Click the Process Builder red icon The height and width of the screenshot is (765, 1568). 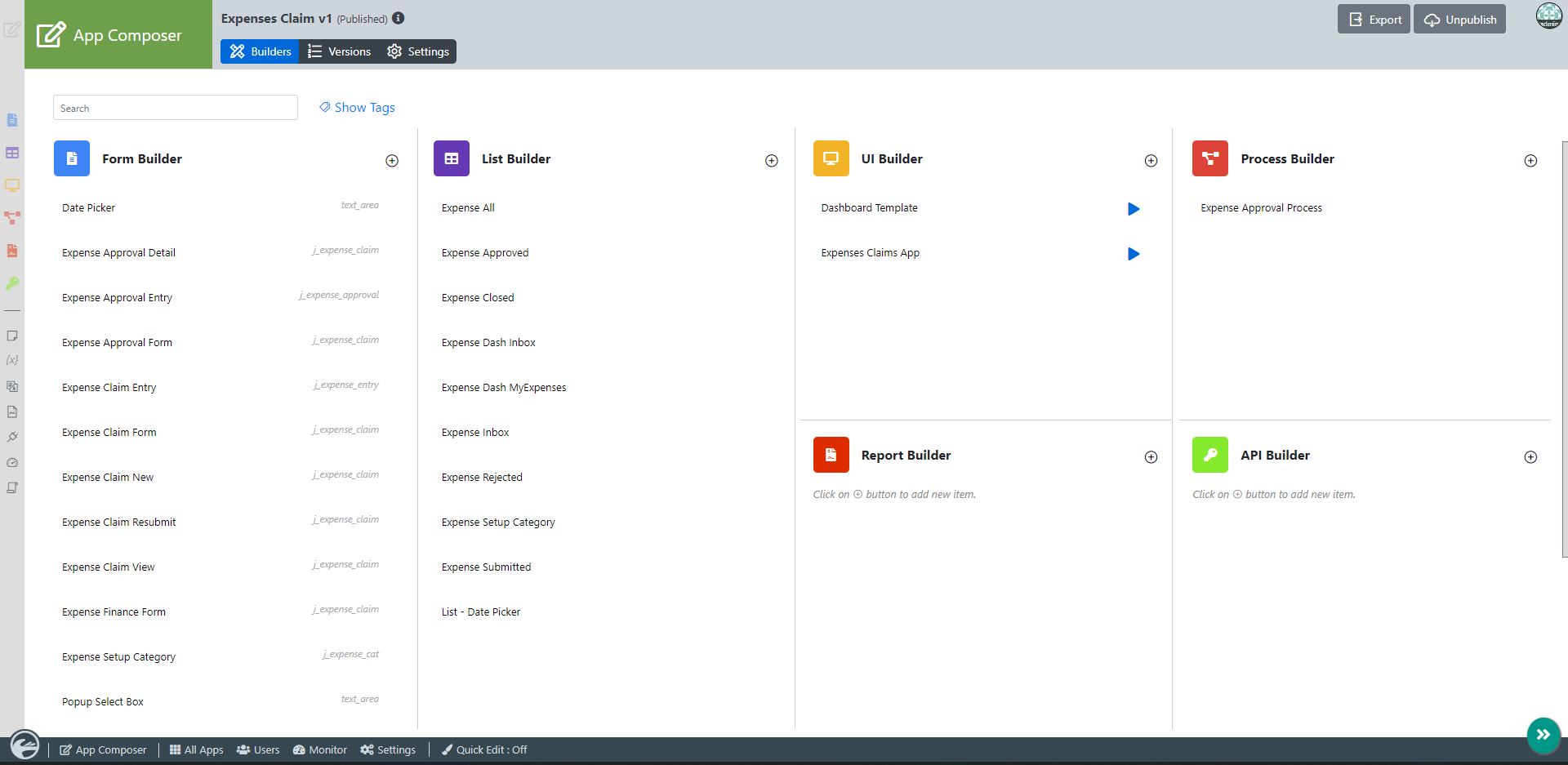pos(1210,158)
